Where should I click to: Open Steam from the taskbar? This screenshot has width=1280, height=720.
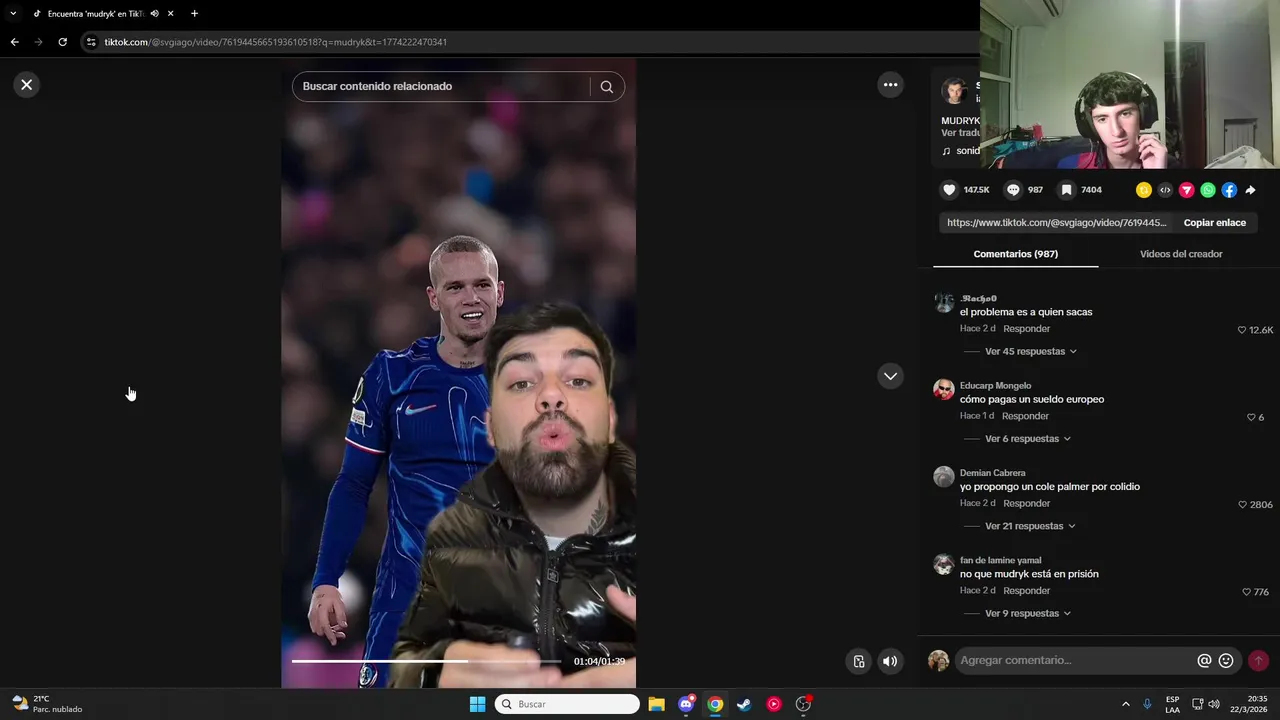coord(744,704)
